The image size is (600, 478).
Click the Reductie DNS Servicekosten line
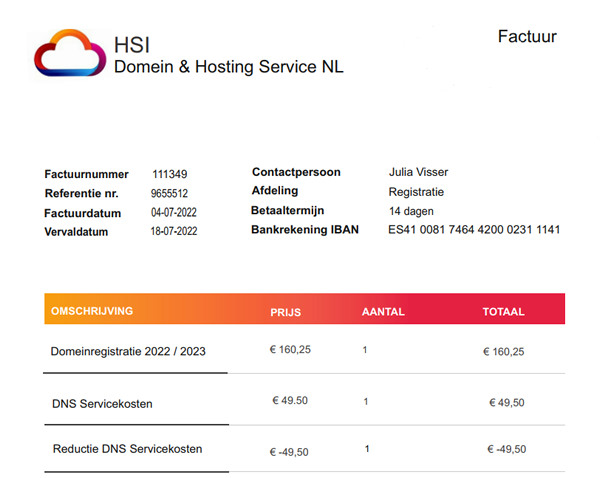coord(127,449)
